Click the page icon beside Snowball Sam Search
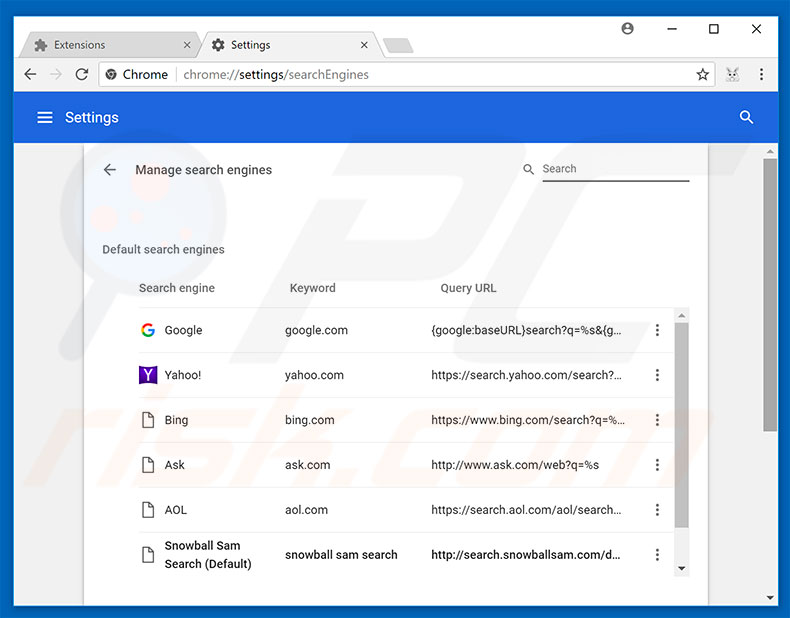 tap(148, 555)
